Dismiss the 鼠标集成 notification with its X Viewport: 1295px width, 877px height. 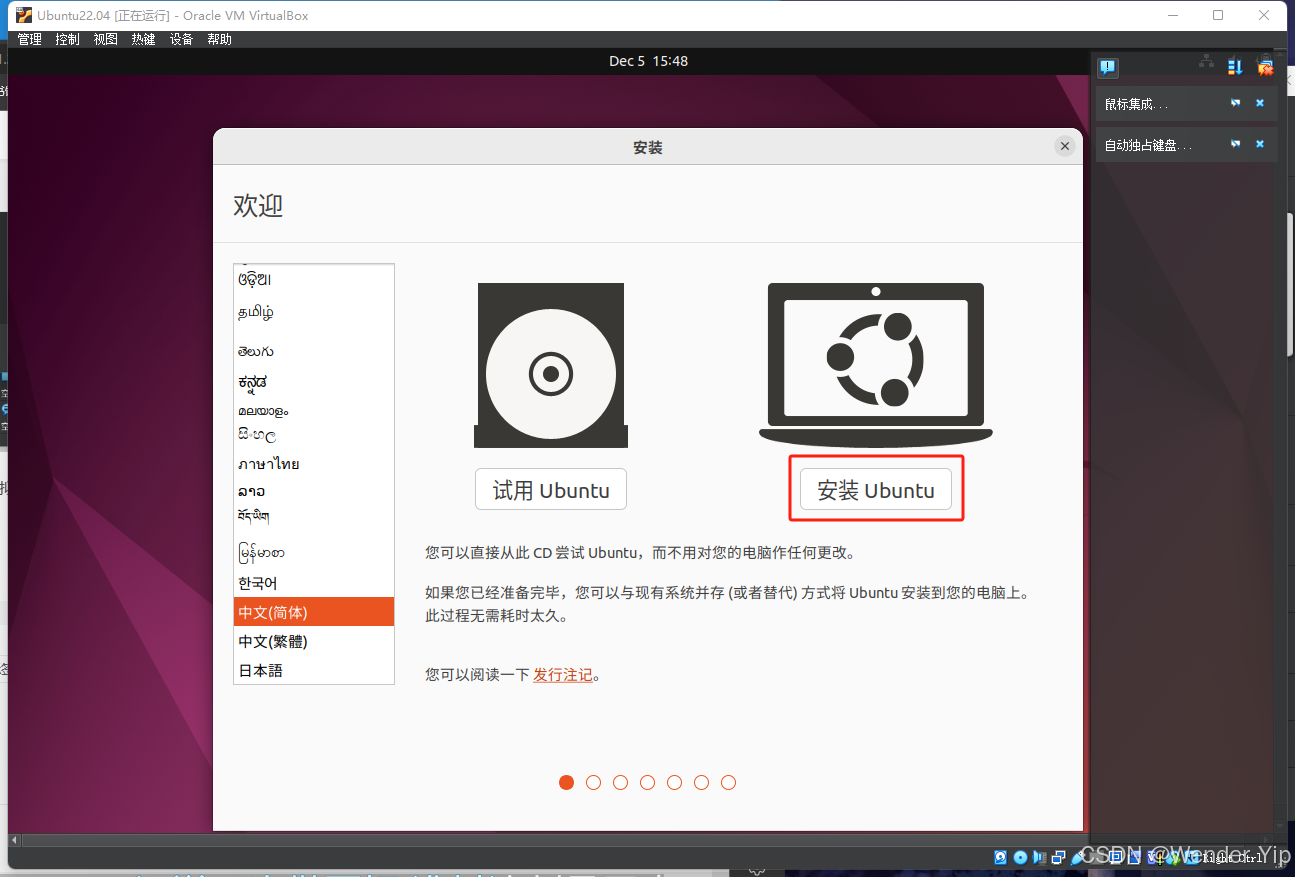(1260, 103)
